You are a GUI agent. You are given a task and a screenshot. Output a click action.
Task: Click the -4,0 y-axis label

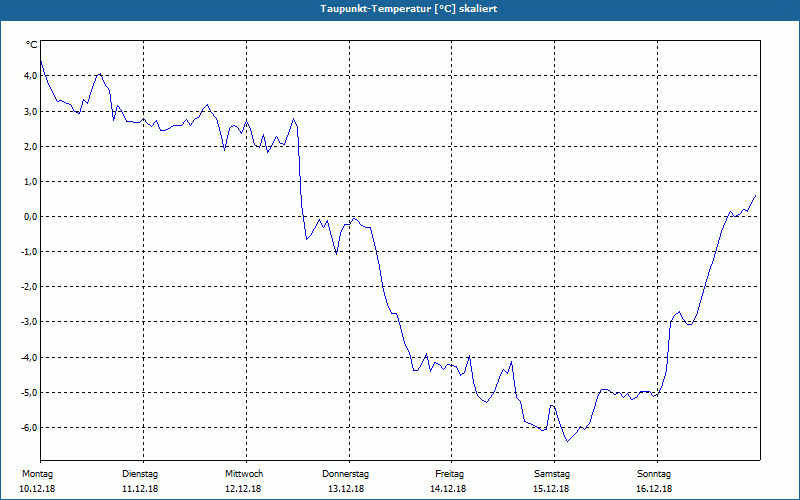coord(29,358)
